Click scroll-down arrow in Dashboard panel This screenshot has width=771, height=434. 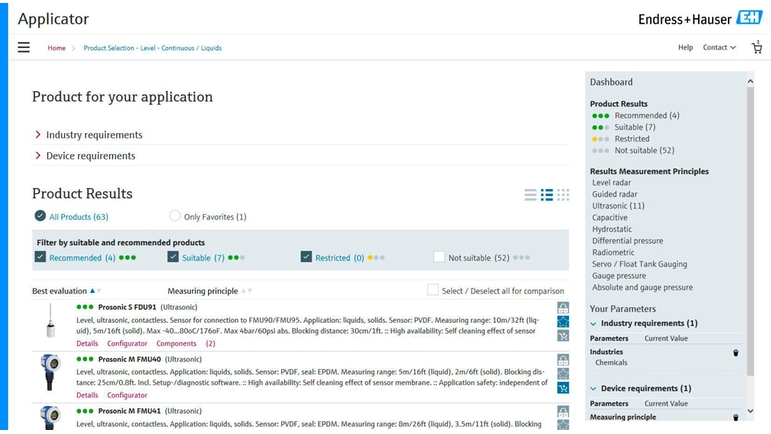[750, 411]
